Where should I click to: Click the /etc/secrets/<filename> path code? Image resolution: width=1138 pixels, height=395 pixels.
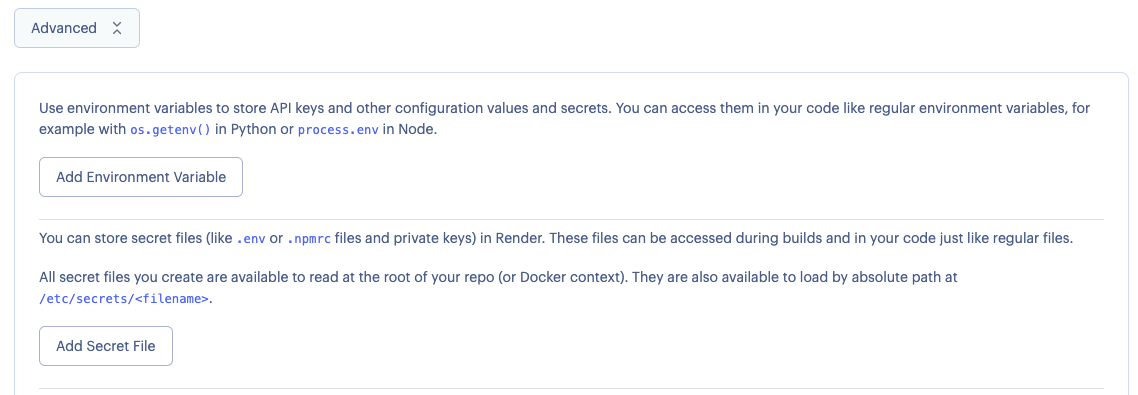pos(124,298)
